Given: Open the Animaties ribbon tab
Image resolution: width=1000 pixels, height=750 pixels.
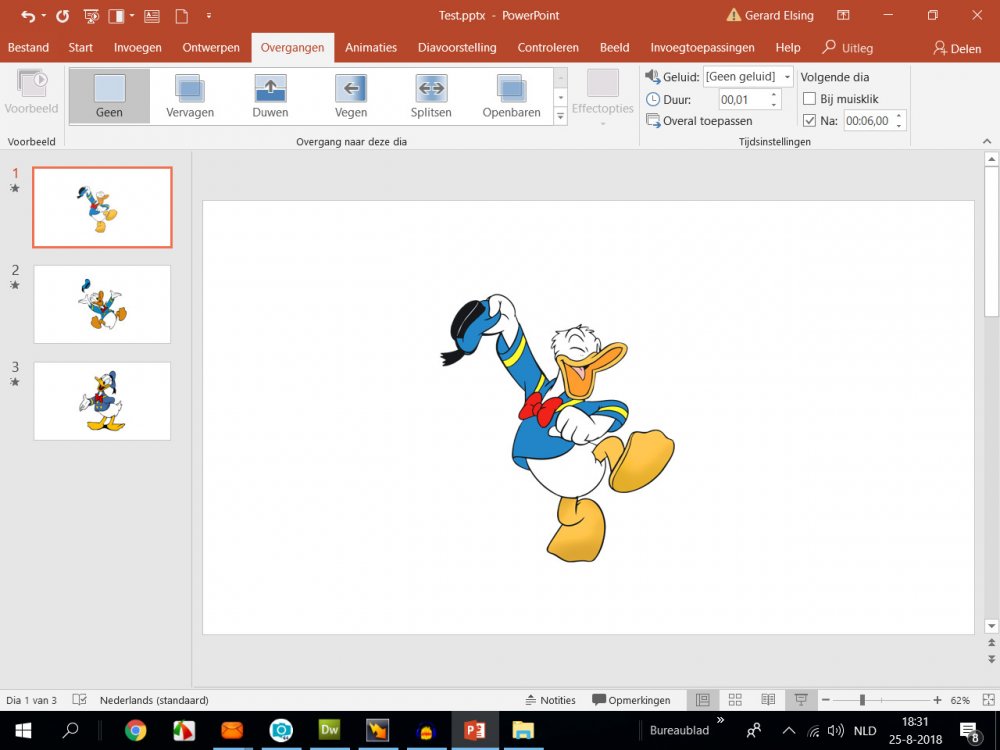Looking at the screenshot, I should [x=371, y=48].
